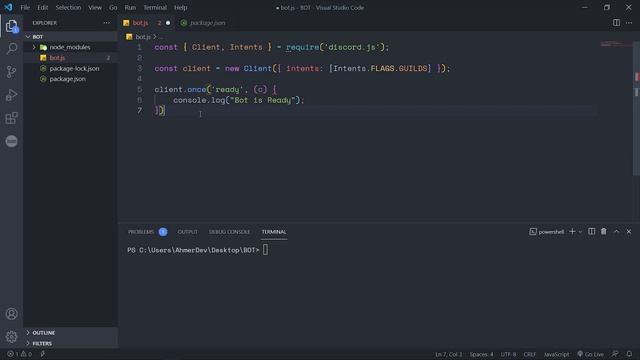640x360 pixels.
Task: Click Ln 7, Col 3 cursor position
Action: [449, 354]
